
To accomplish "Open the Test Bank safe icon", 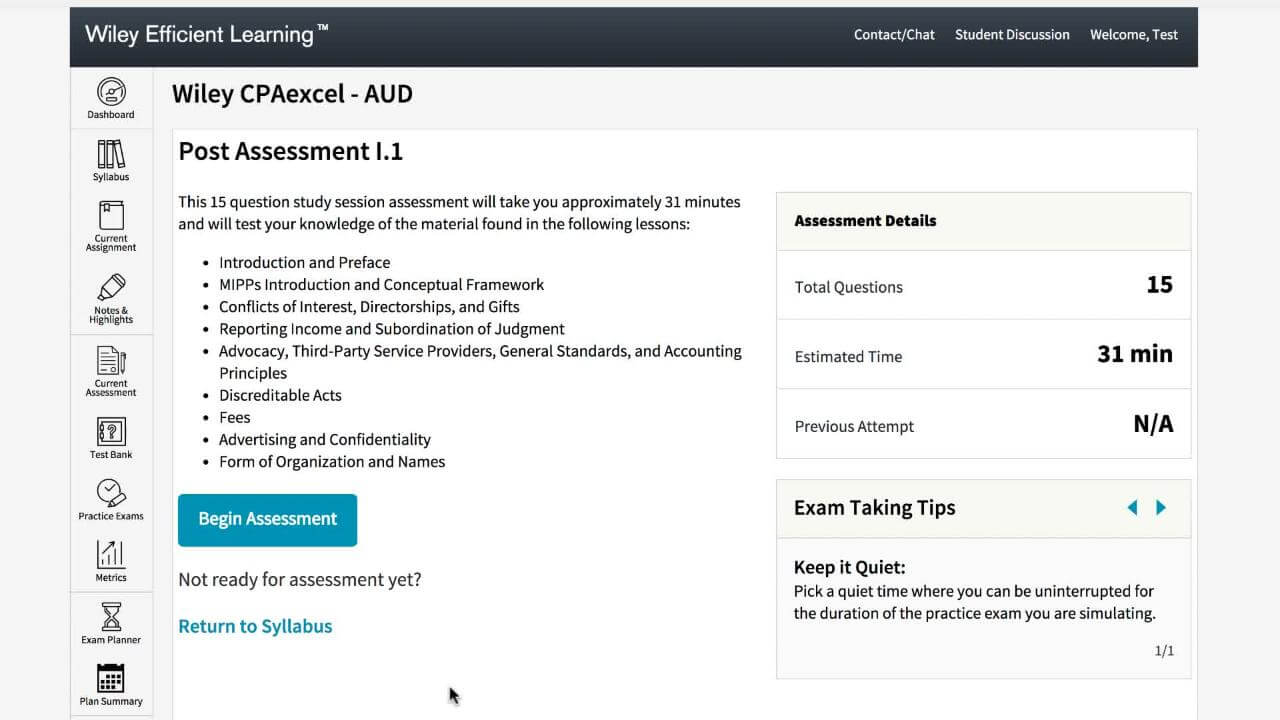I will point(111,432).
